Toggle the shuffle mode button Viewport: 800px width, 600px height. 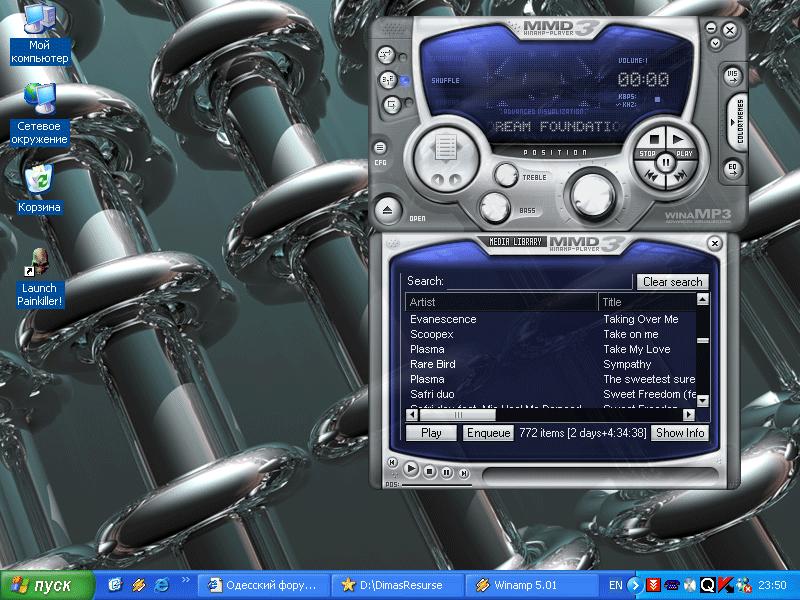(389, 79)
